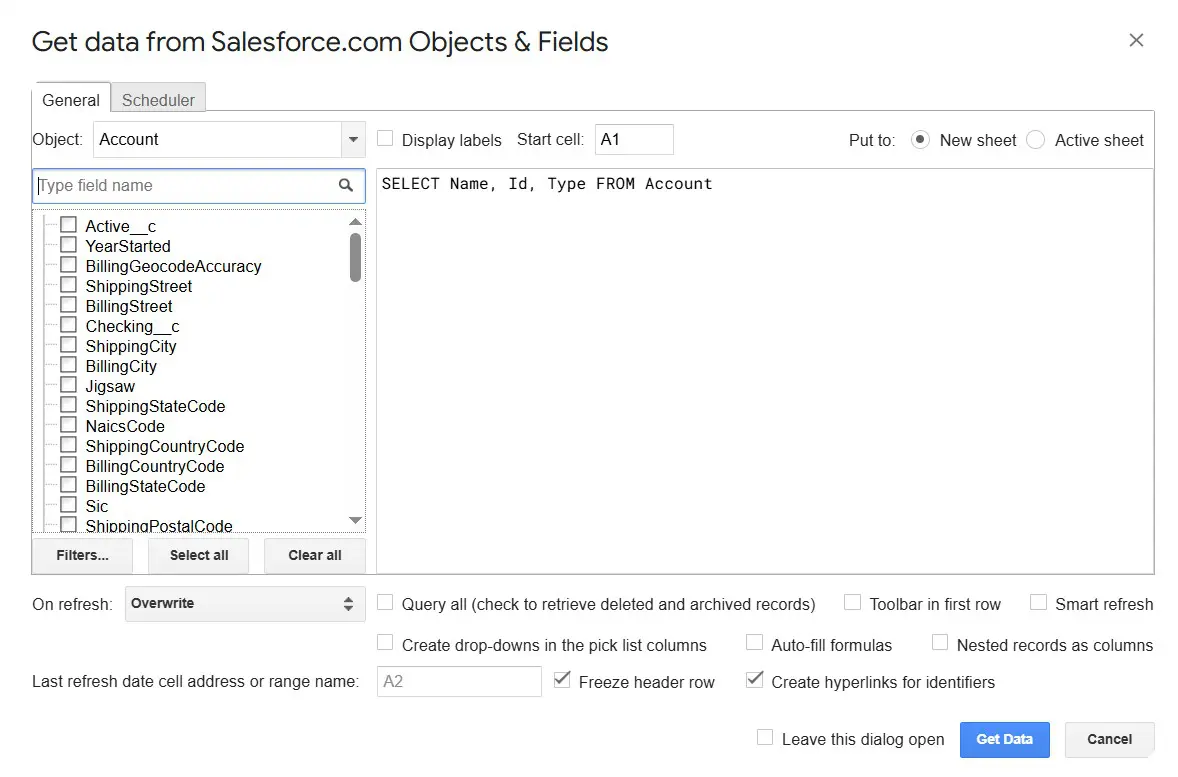Screen dimensions: 1178x777
Task: Switch to the Scheduler tab
Action: click(x=158, y=100)
